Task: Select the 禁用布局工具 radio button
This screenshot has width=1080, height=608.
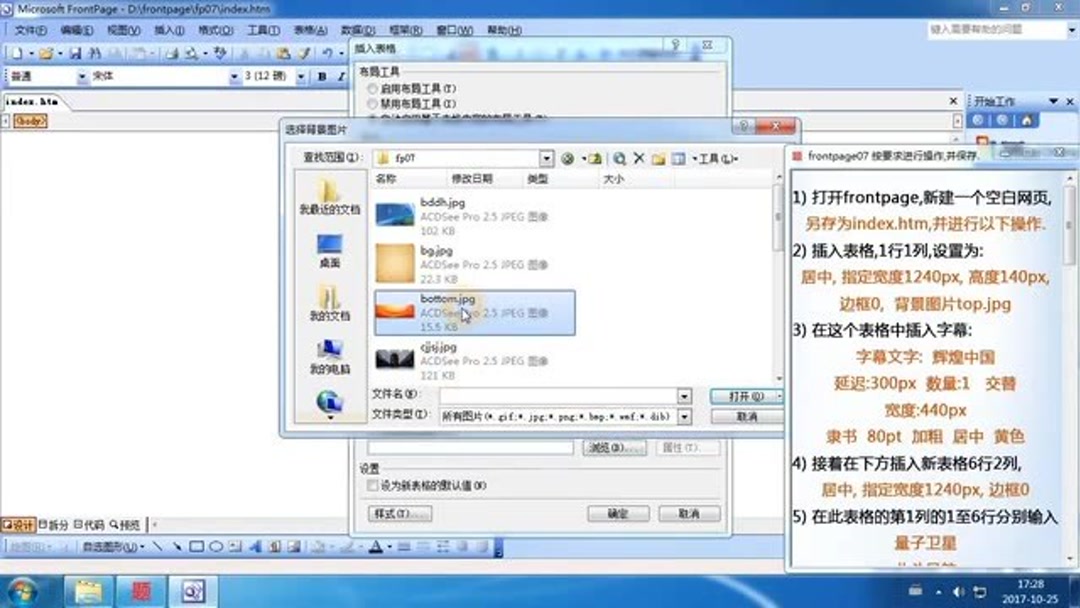Action: (x=373, y=101)
